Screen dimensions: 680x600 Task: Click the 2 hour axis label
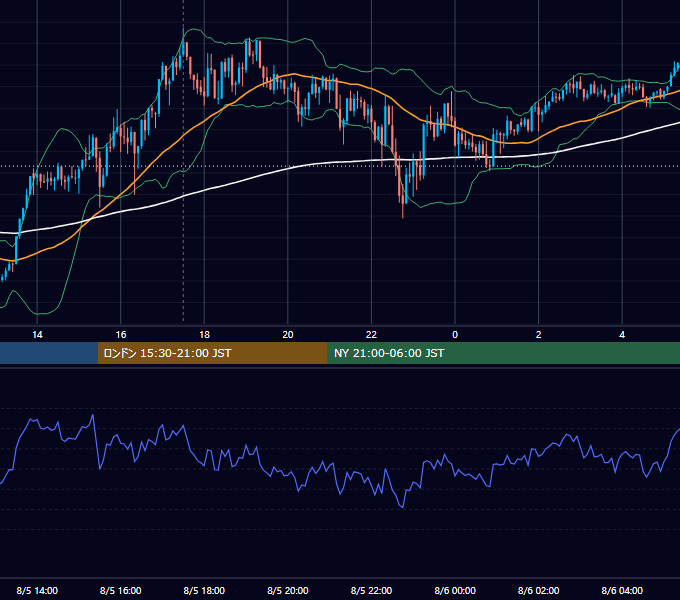[539, 335]
